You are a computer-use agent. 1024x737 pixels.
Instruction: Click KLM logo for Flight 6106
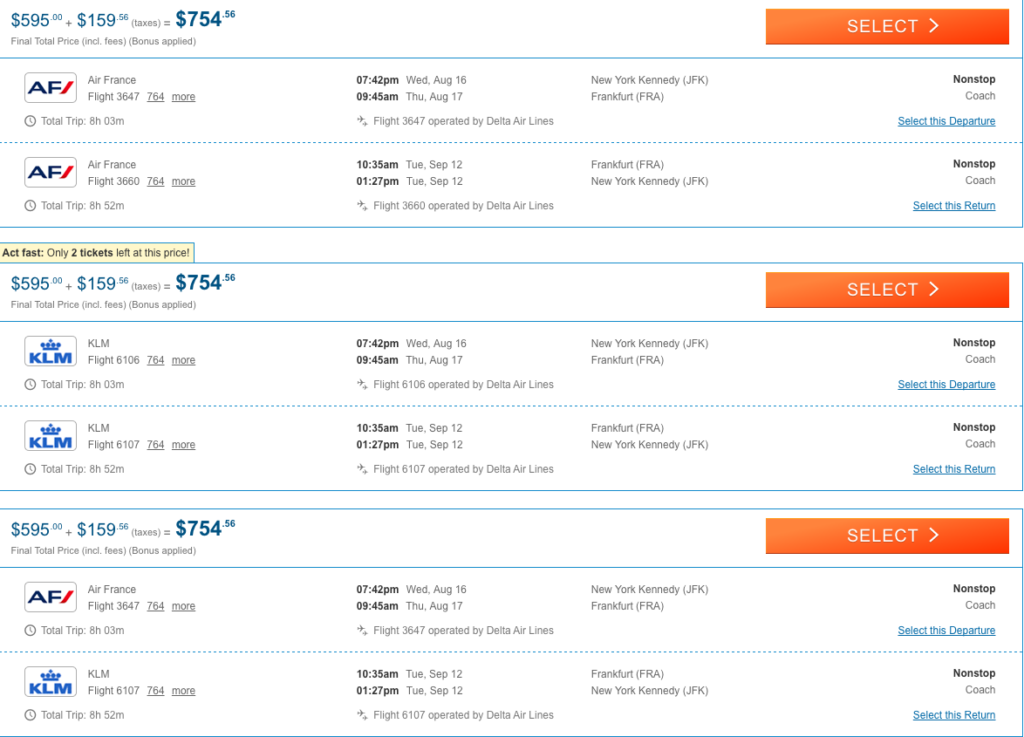point(50,351)
